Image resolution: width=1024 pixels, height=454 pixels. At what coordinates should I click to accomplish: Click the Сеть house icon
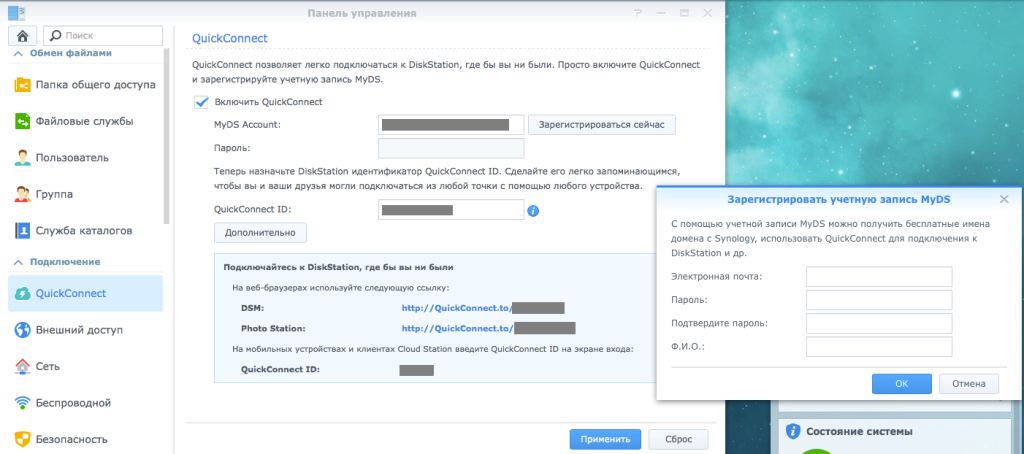tap(22, 366)
